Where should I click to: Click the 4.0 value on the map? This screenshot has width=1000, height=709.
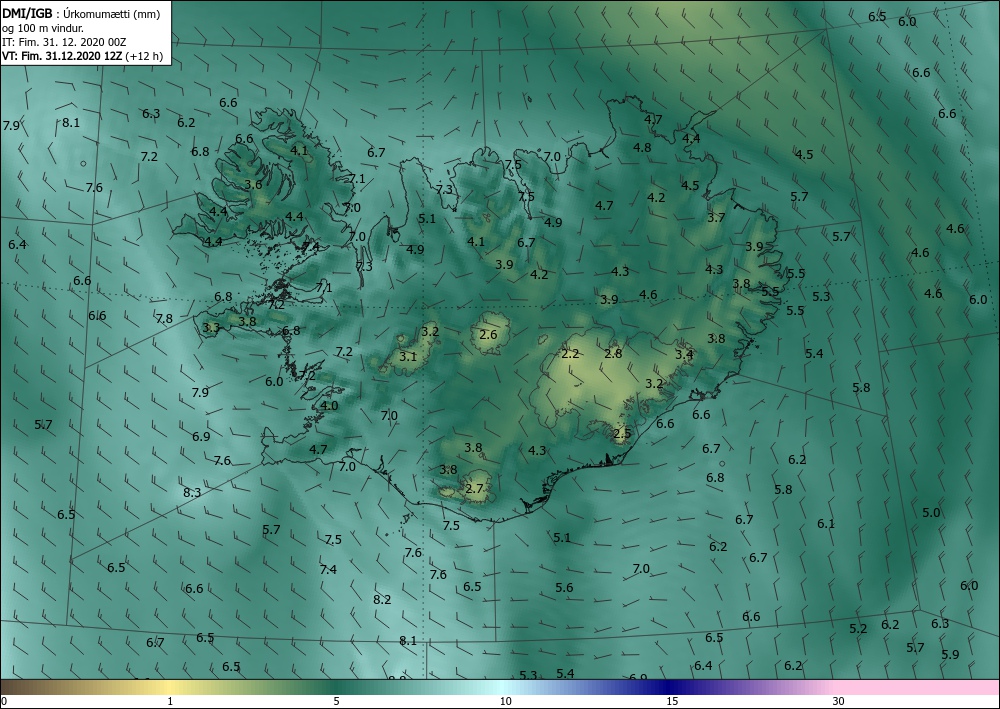click(329, 406)
